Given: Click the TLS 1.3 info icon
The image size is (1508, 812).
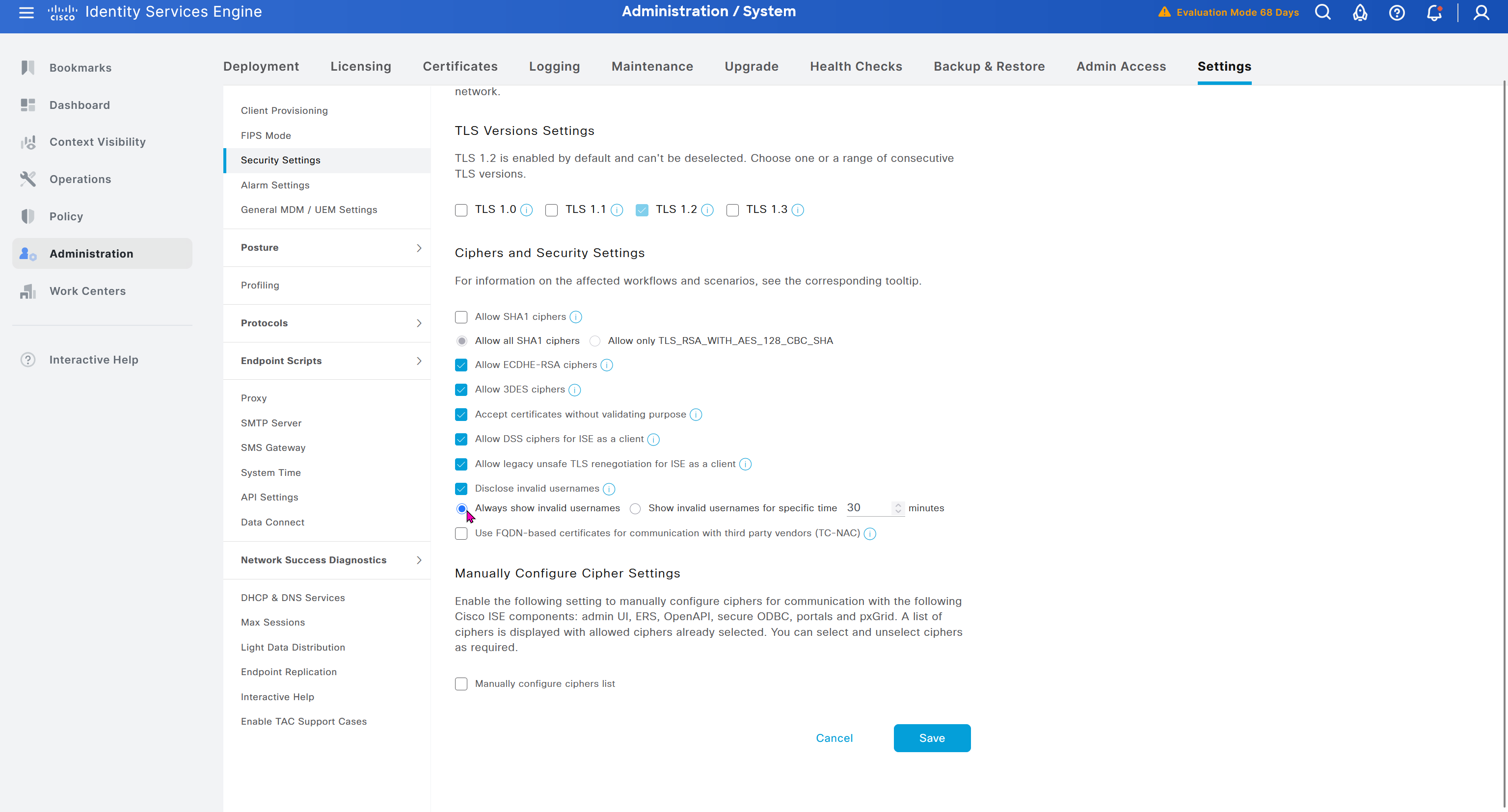Looking at the screenshot, I should point(798,210).
